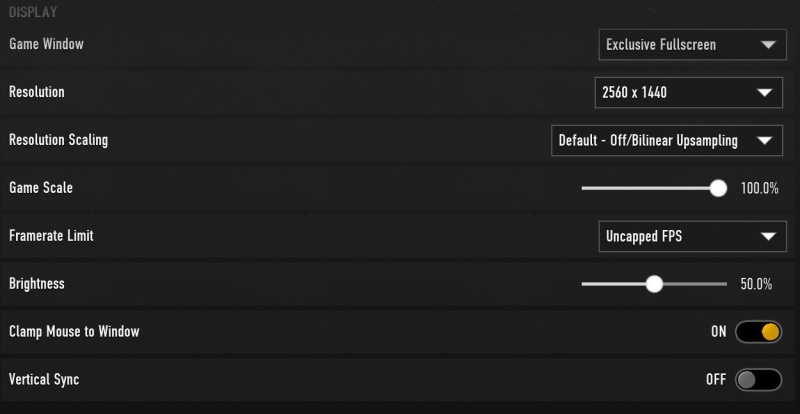Expand the Resolution Scaling dropdown

tap(666, 141)
